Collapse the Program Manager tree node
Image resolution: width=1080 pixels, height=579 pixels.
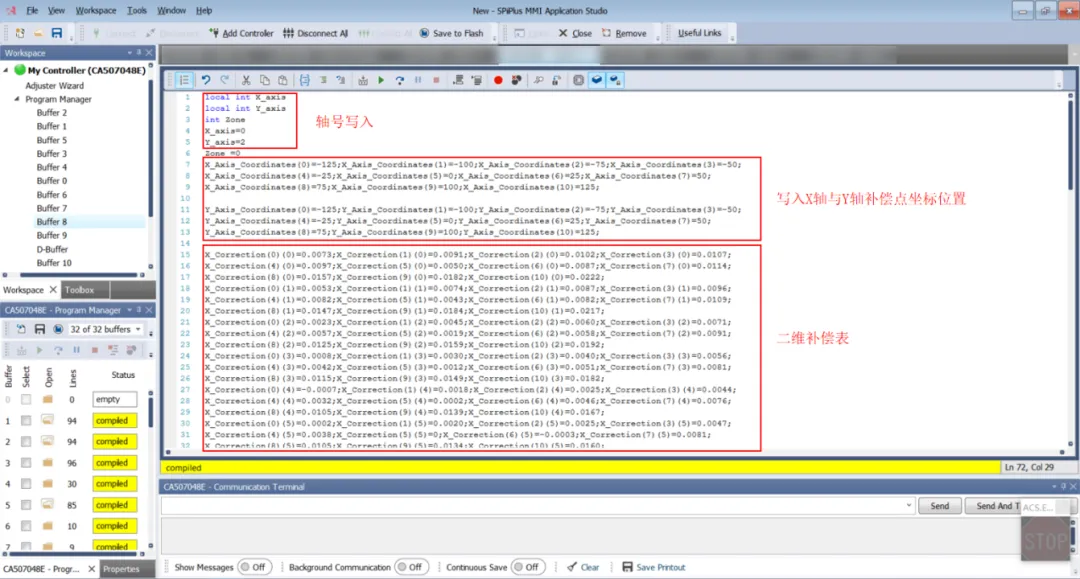pos(17,100)
